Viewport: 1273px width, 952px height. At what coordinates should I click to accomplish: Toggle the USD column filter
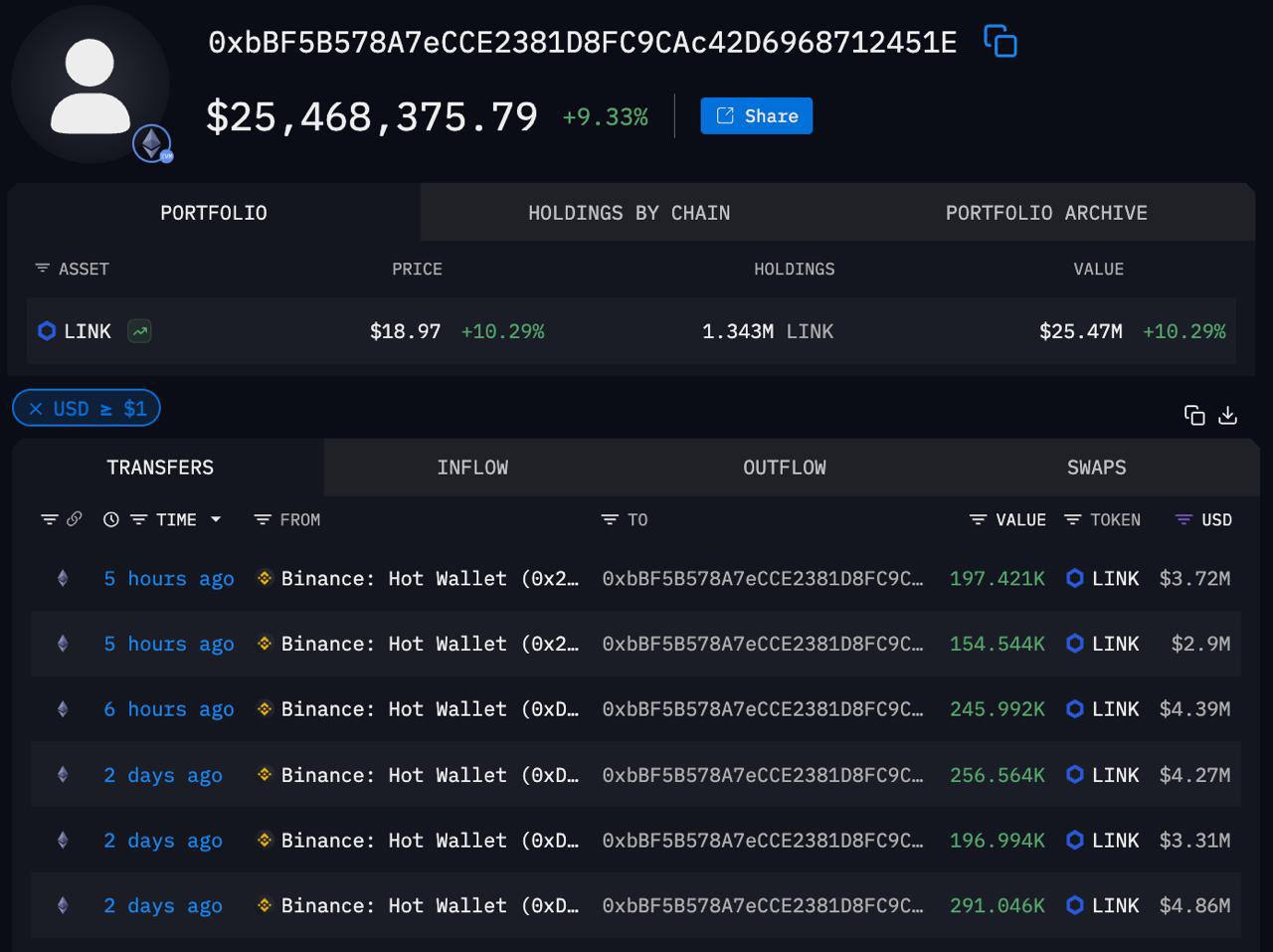1183,519
